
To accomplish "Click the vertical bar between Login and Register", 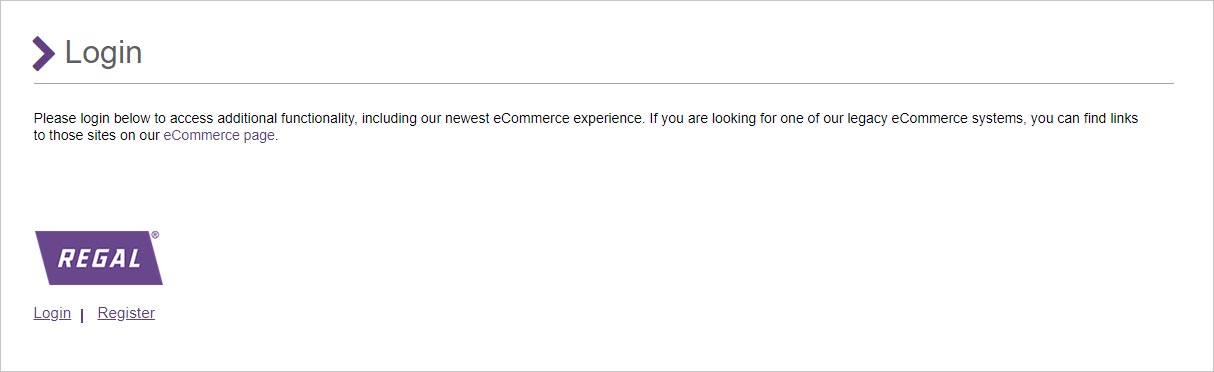I will 81,316.
